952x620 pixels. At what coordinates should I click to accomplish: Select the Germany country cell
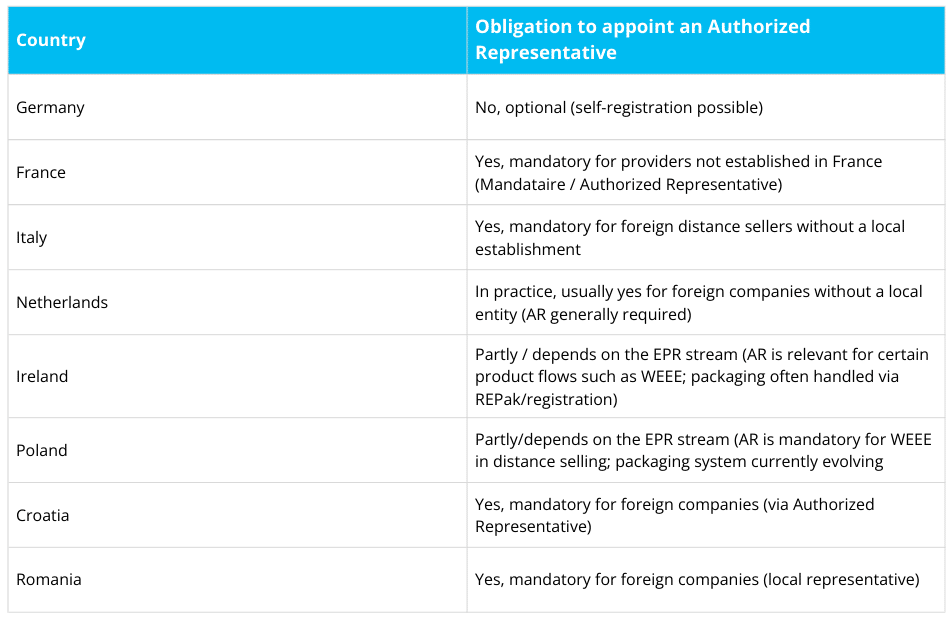(50, 107)
